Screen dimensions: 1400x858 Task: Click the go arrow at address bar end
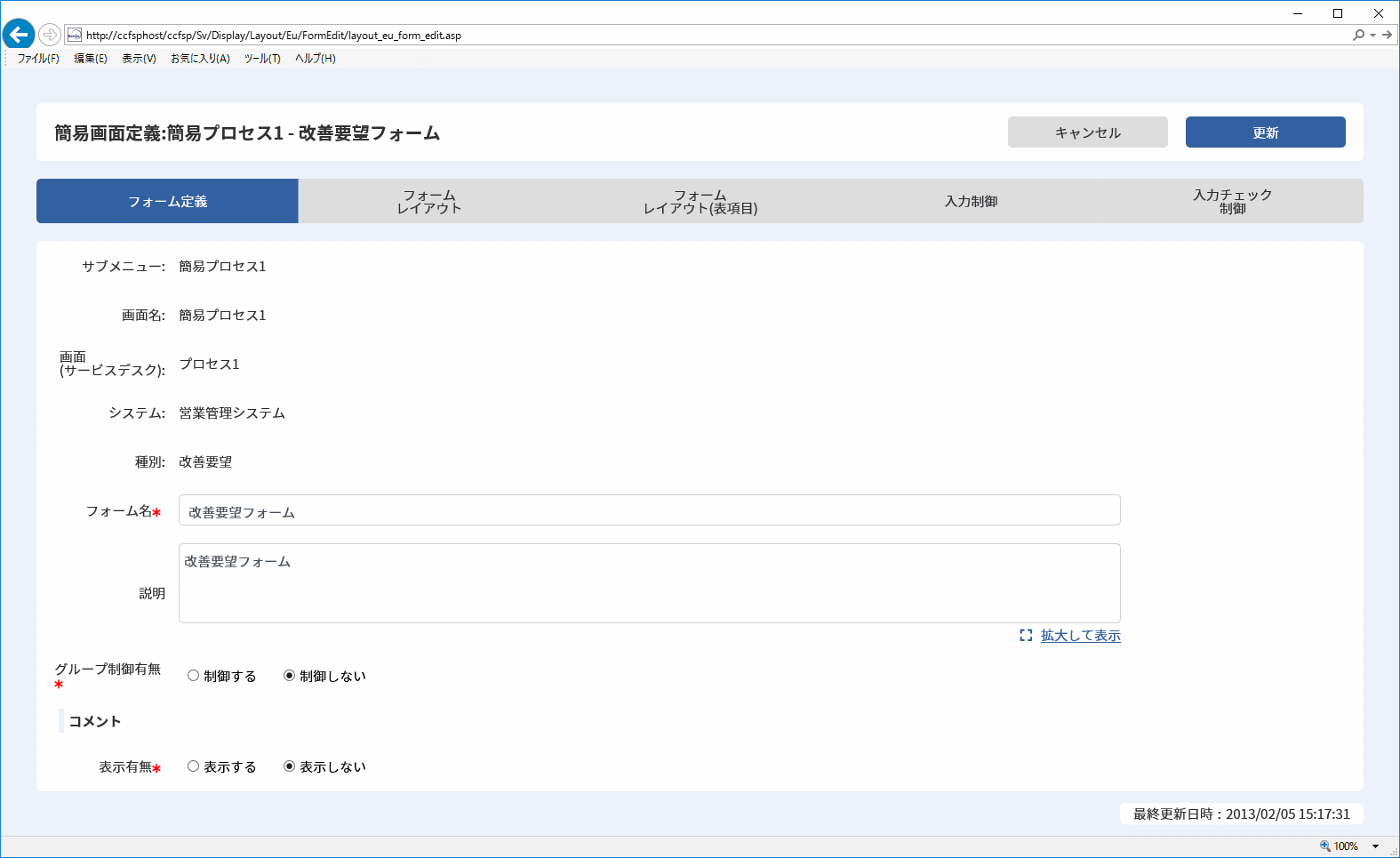[x=1387, y=36]
